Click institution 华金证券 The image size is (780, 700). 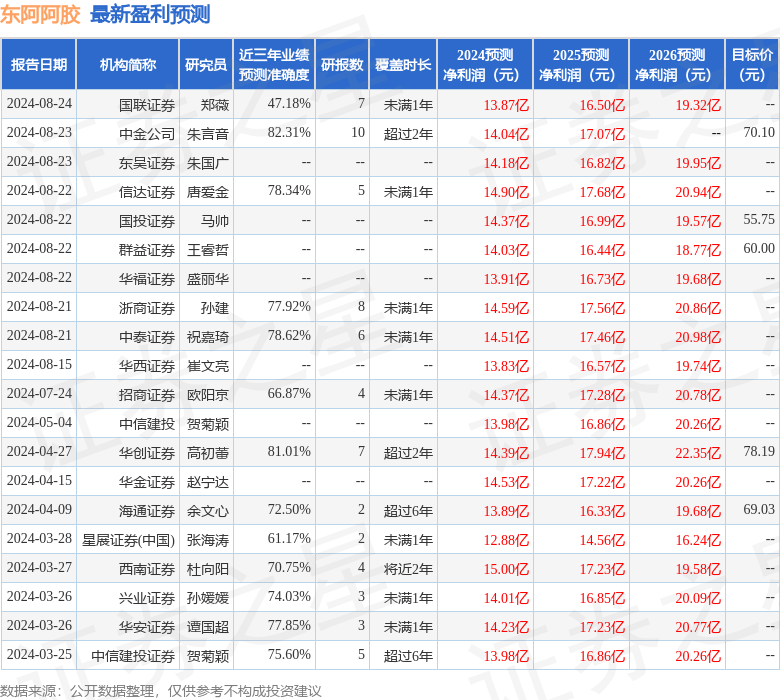pyautogui.click(x=147, y=482)
